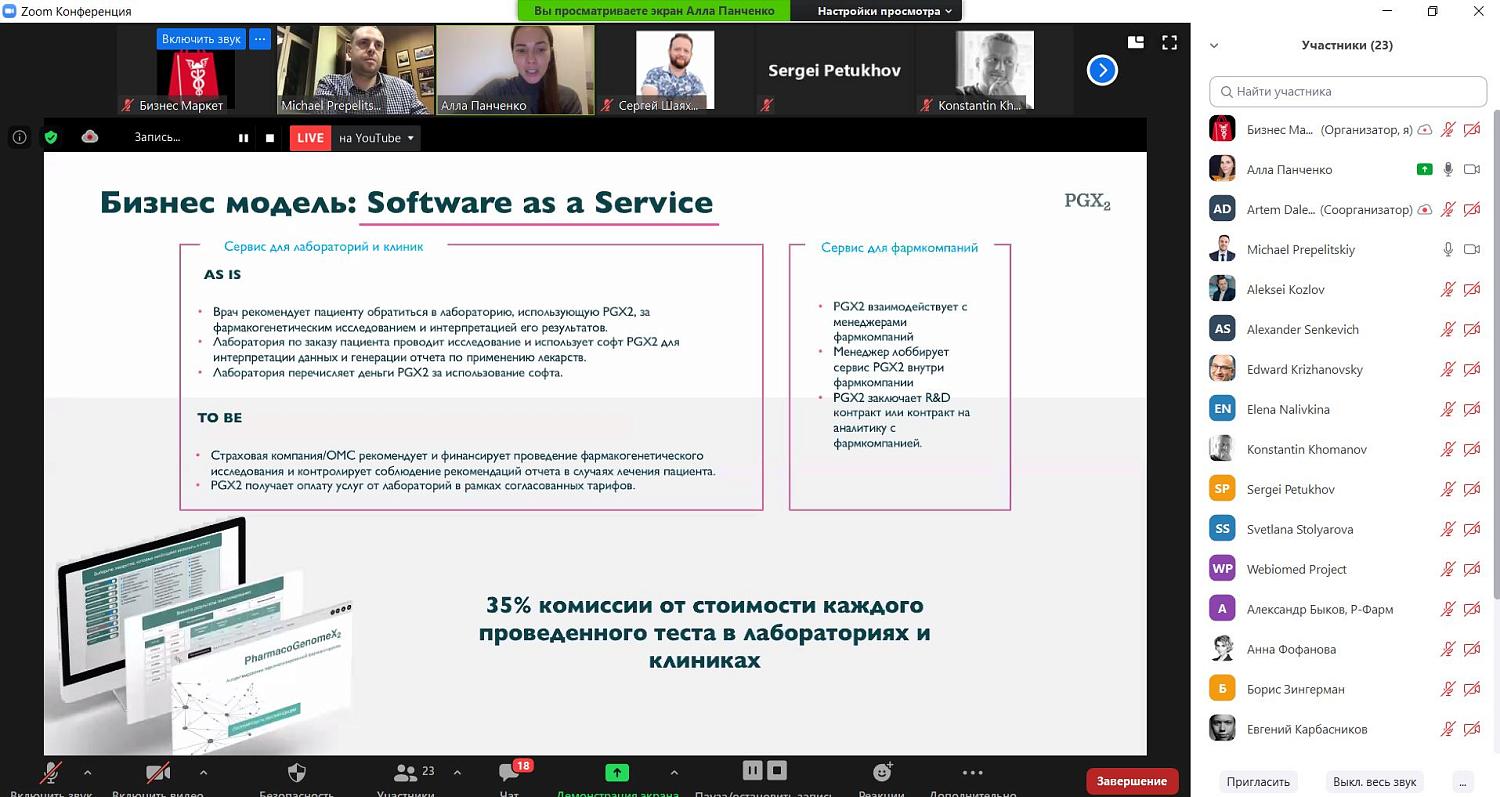1500x797 pixels.
Task: Click the cloud recording indicator icon
Action: pyautogui.click(x=90, y=137)
